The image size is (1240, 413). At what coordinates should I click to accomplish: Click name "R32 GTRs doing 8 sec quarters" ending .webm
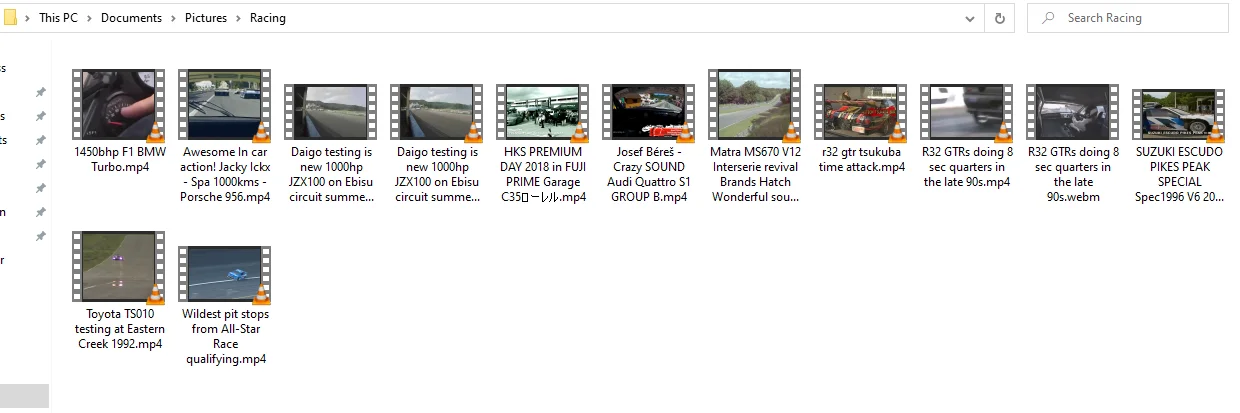(x=1074, y=174)
